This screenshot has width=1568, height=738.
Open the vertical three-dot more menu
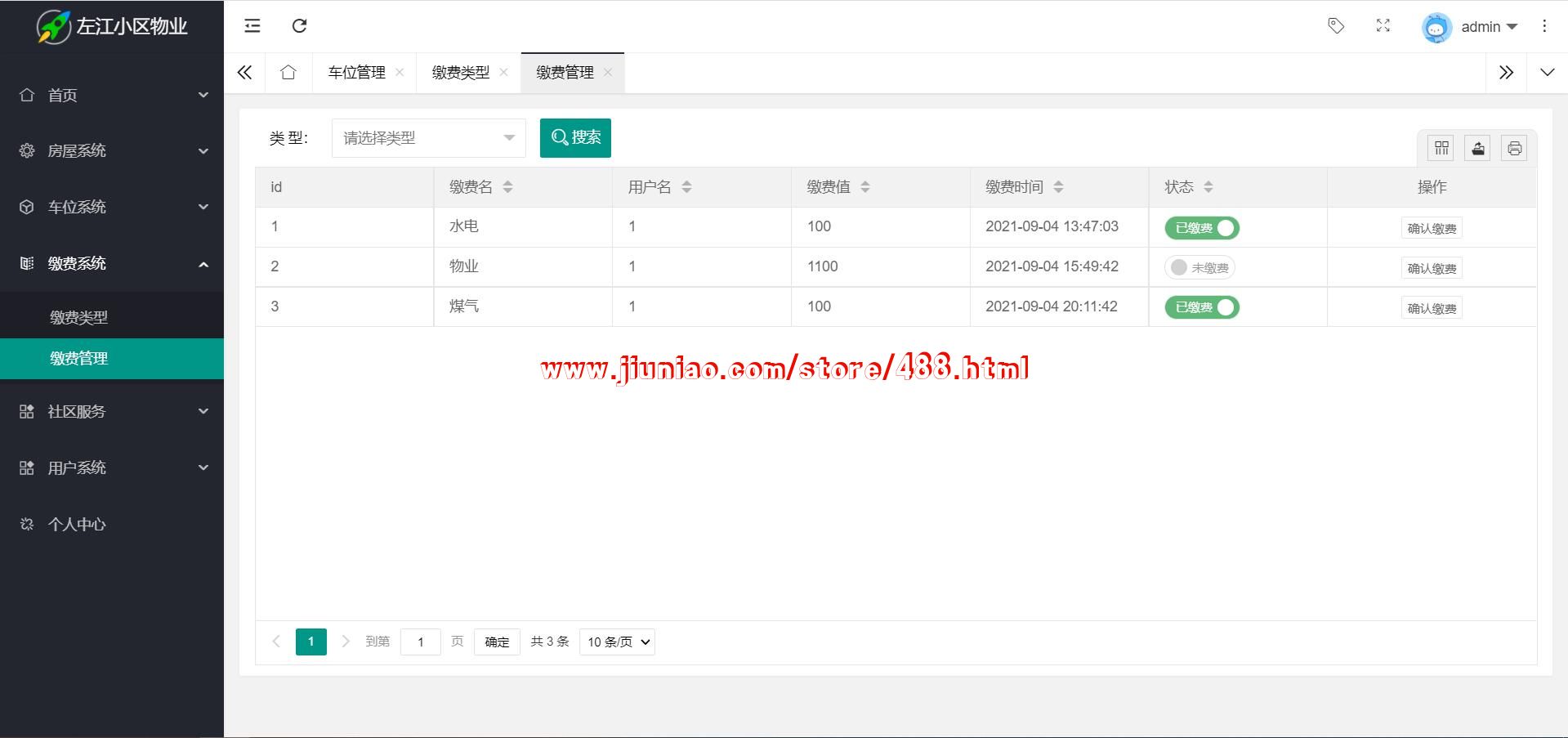(x=1544, y=26)
